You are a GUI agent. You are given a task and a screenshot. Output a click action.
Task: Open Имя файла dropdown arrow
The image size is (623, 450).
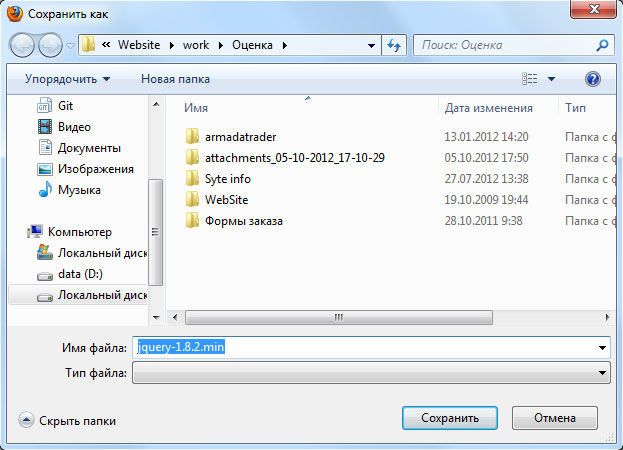602,348
